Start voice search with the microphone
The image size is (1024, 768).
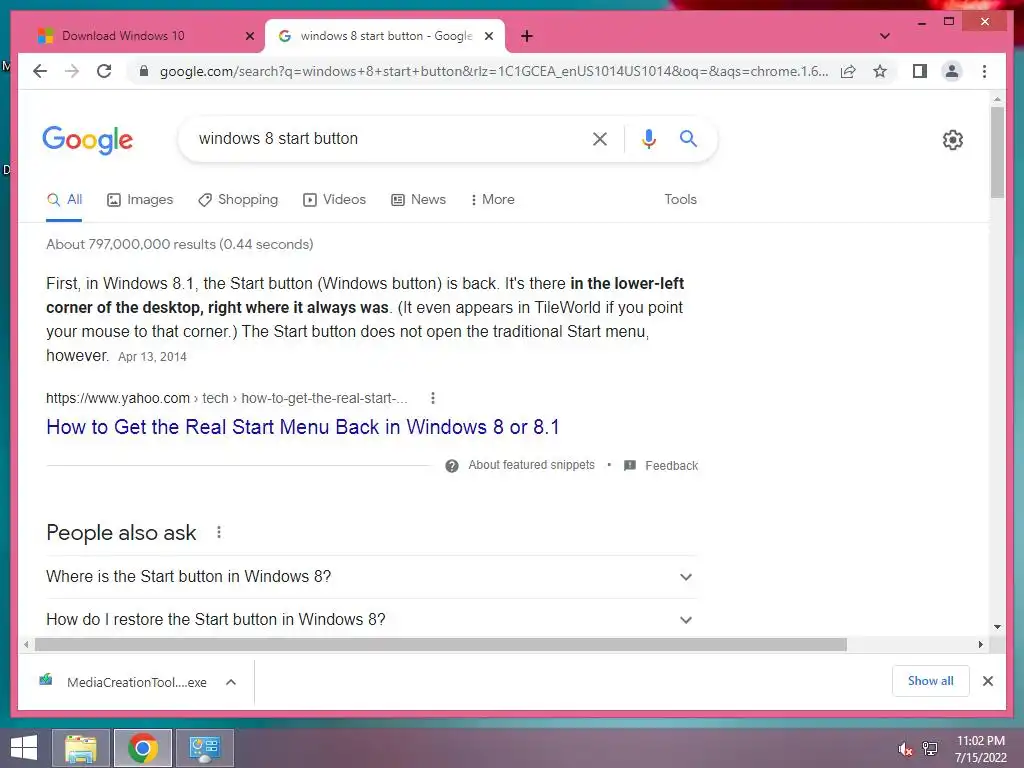(x=648, y=138)
